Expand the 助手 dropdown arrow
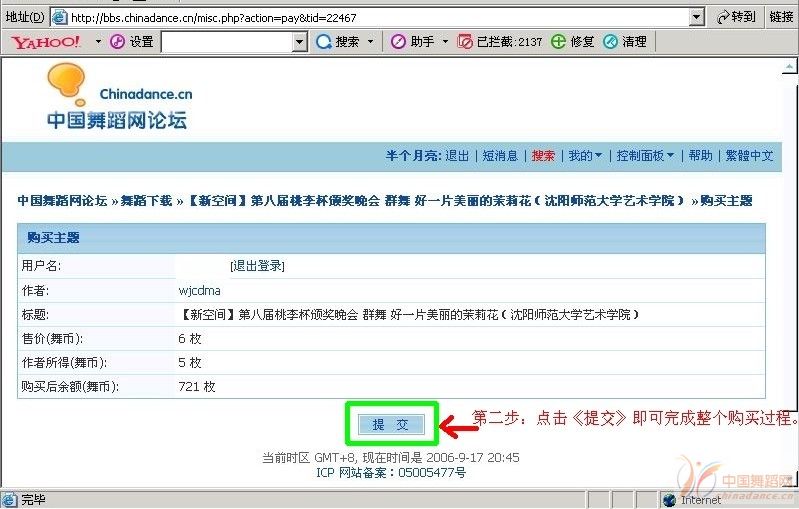The height and width of the screenshot is (509, 799). pos(445,41)
